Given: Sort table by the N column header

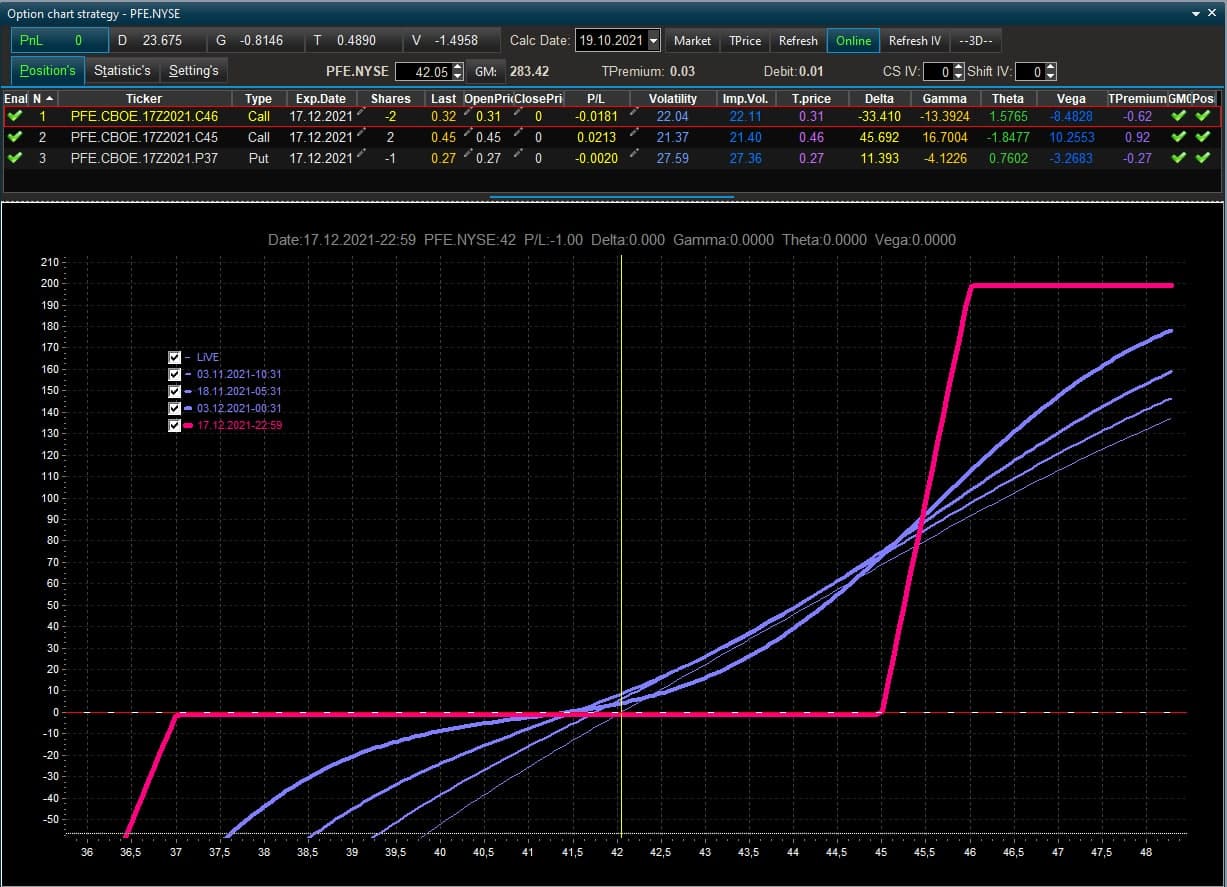Looking at the screenshot, I should click(x=42, y=98).
